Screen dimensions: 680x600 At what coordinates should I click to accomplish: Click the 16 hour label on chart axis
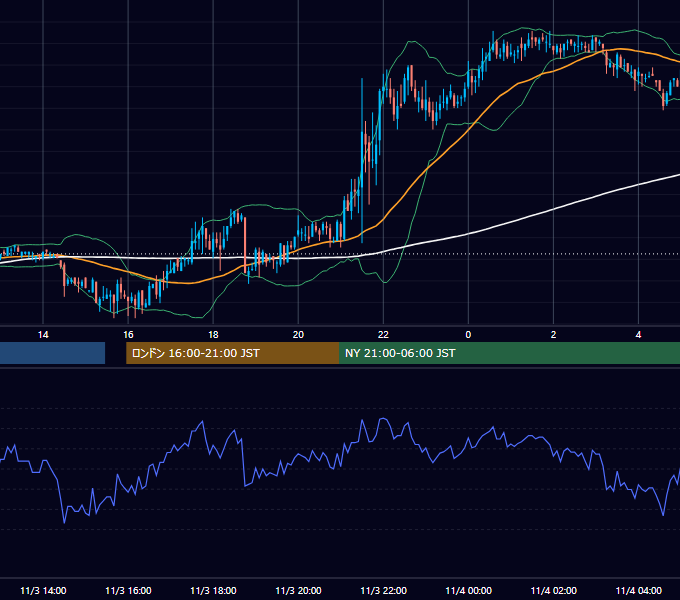[x=128, y=335]
